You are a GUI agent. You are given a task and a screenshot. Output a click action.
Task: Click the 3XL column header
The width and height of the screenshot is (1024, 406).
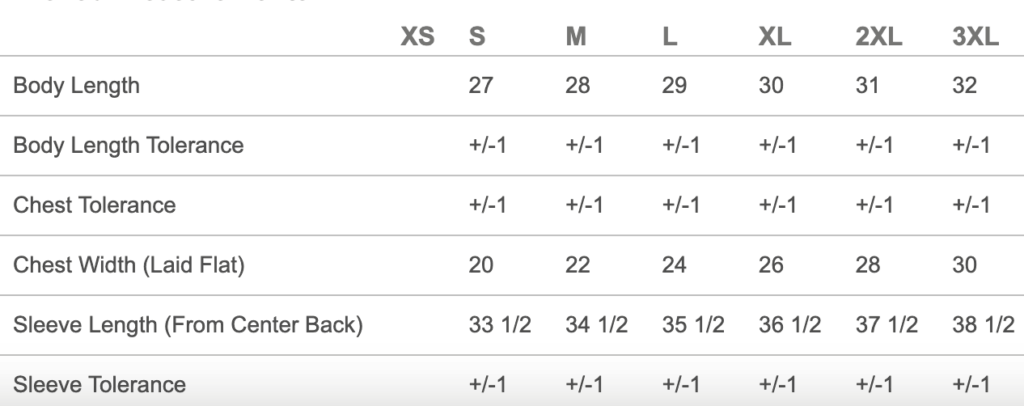(x=976, y=37)
